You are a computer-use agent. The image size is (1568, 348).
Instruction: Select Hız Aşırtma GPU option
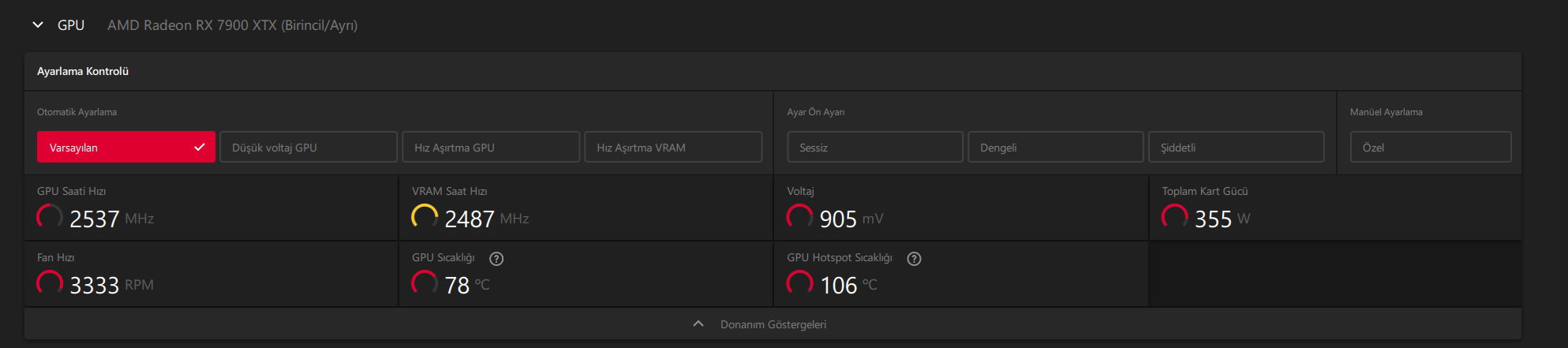tap(491, 147)
